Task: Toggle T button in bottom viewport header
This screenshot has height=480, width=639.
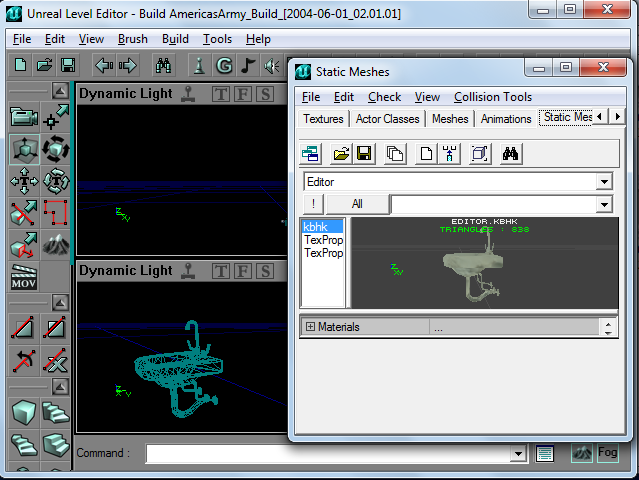Action: tap(220, 271)
